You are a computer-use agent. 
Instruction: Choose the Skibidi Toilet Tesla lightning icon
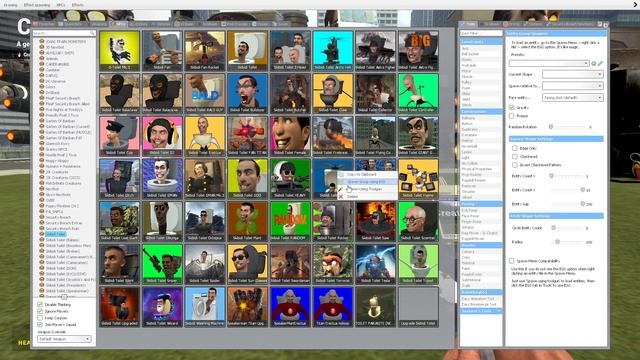[x=375, y=264]
